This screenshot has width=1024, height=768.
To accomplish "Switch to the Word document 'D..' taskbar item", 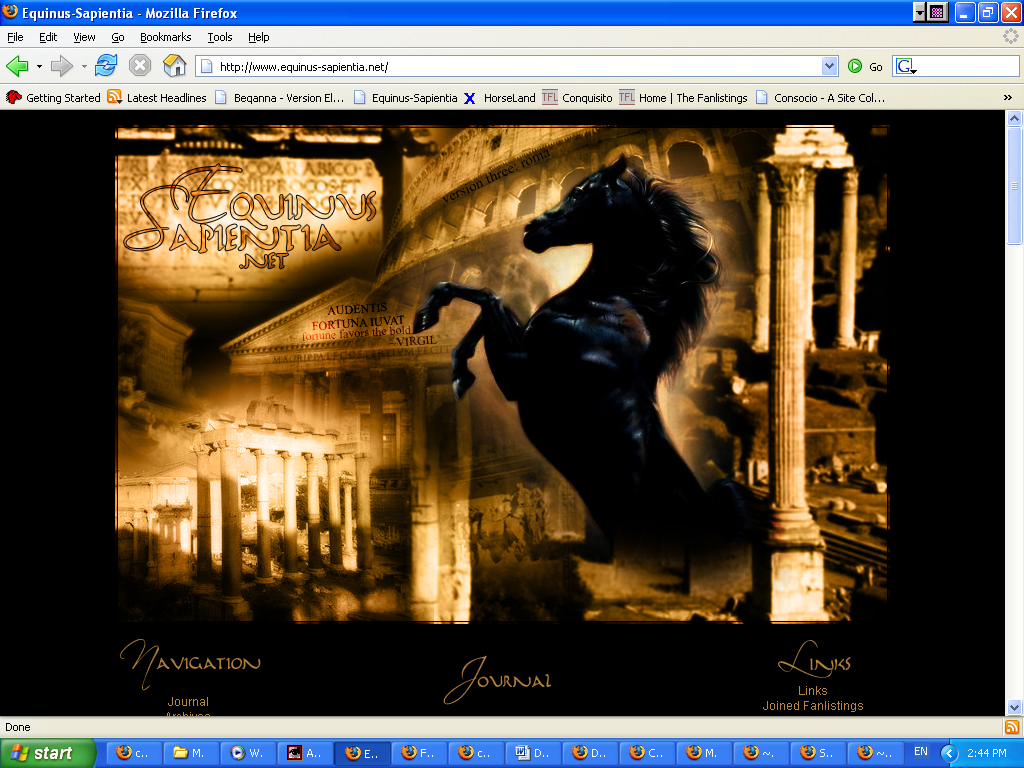I will (x=533, y=753).
